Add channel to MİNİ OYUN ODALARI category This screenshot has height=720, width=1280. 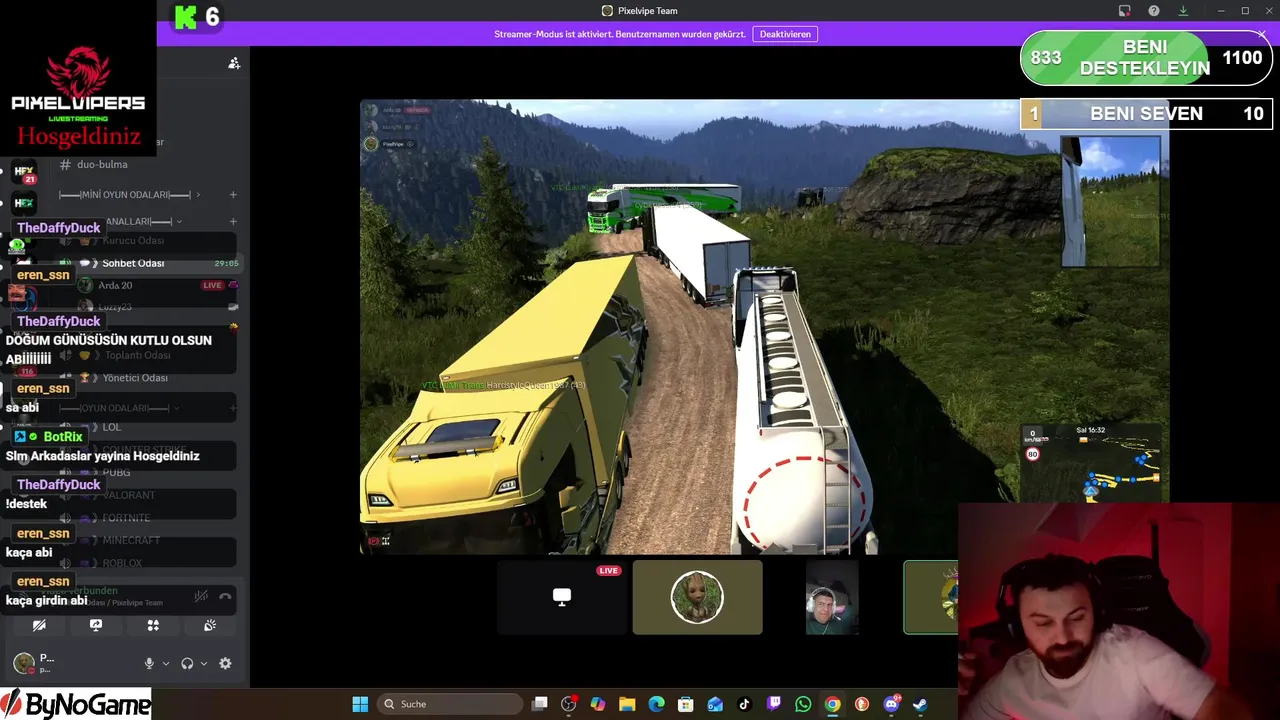click(x=233, y=195)
